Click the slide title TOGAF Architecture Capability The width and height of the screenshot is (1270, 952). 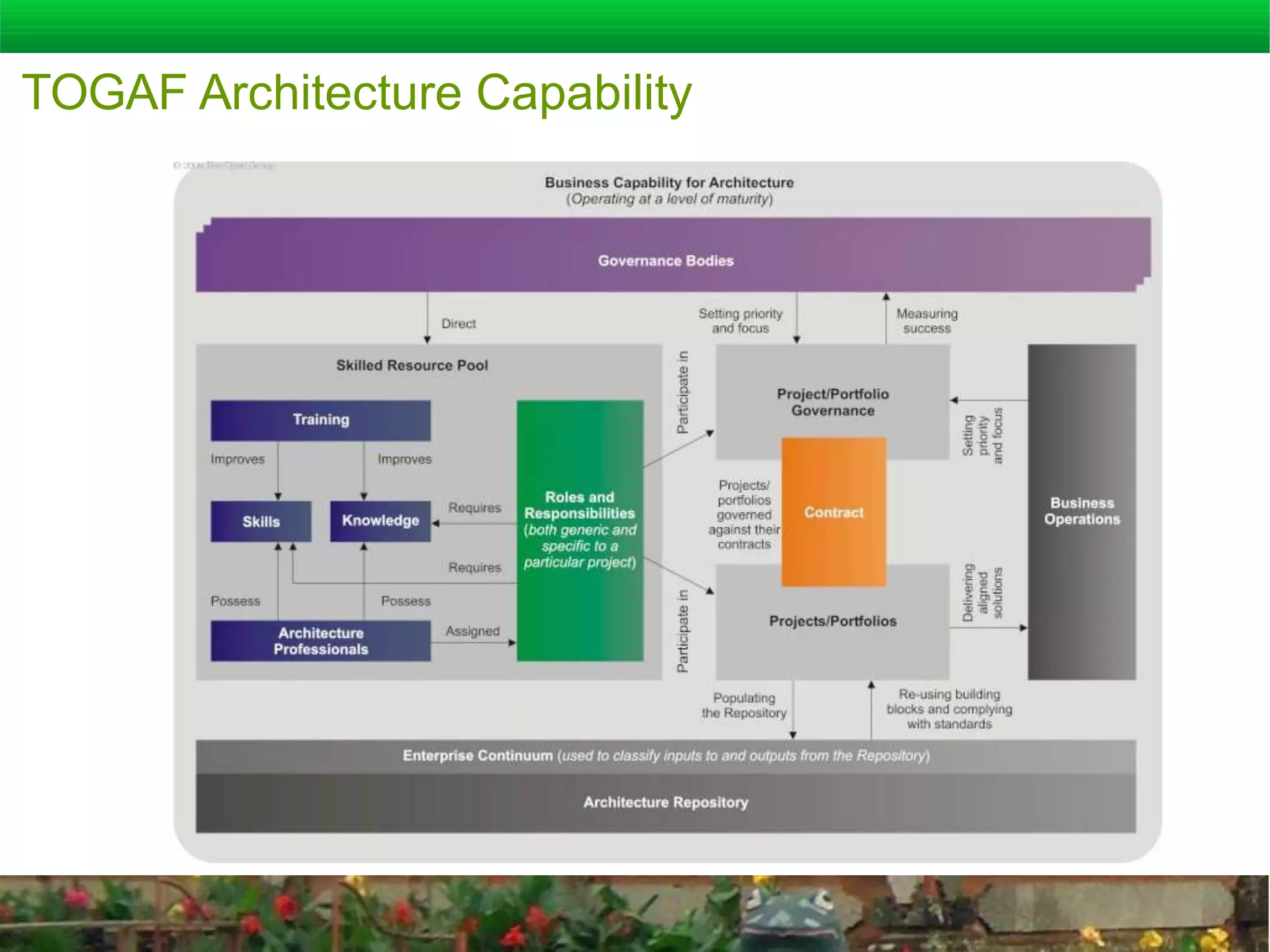pos(357,92)
